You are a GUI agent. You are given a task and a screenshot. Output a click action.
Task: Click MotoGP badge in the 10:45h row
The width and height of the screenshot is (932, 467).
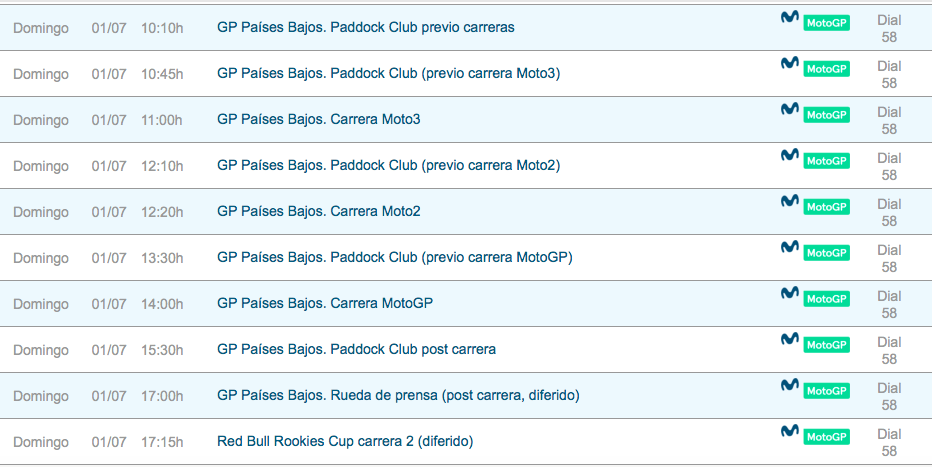click(x=826, y=69)
